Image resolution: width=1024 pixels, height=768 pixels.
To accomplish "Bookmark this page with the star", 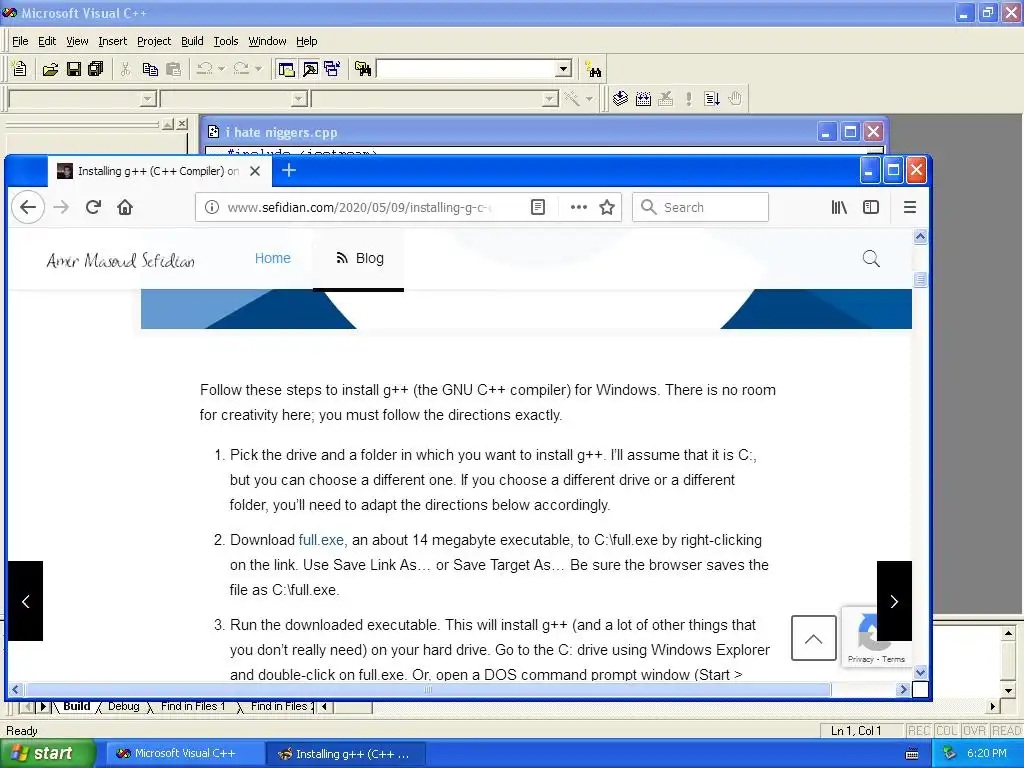I will point(607,207).
